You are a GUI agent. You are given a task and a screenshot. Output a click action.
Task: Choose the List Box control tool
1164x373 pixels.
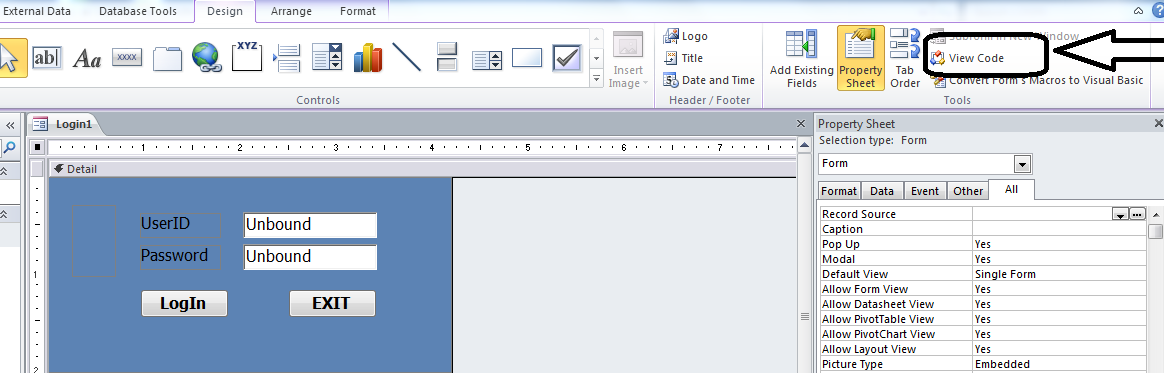487,59
